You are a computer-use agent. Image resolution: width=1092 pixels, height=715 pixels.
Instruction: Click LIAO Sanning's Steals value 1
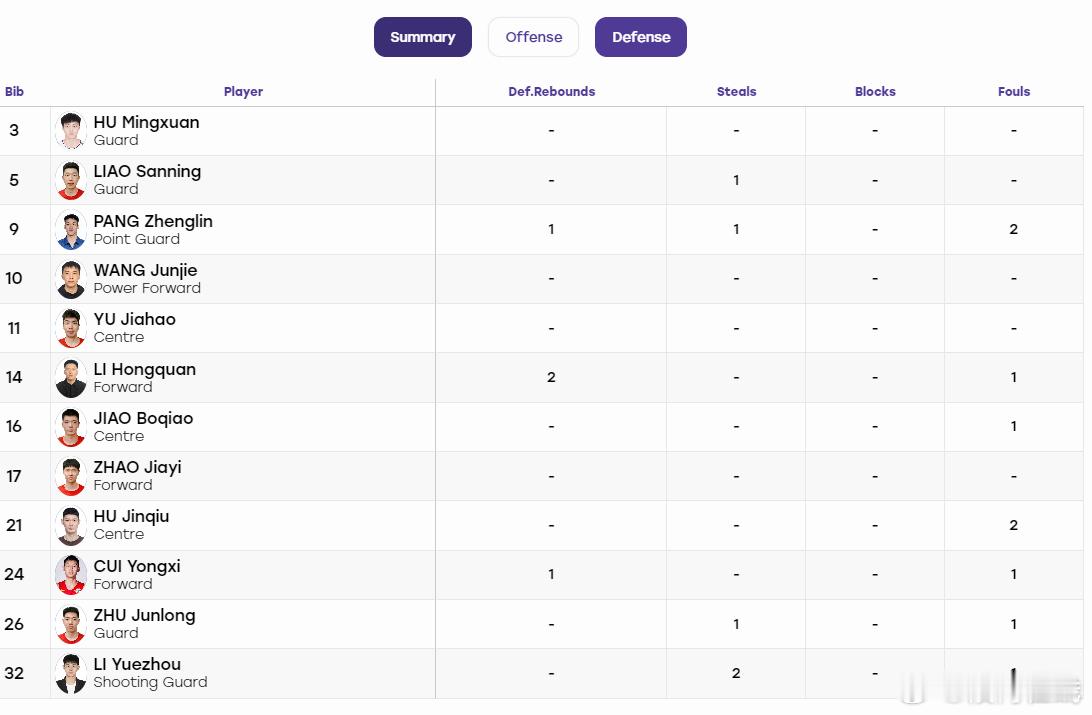click(736, 180)
